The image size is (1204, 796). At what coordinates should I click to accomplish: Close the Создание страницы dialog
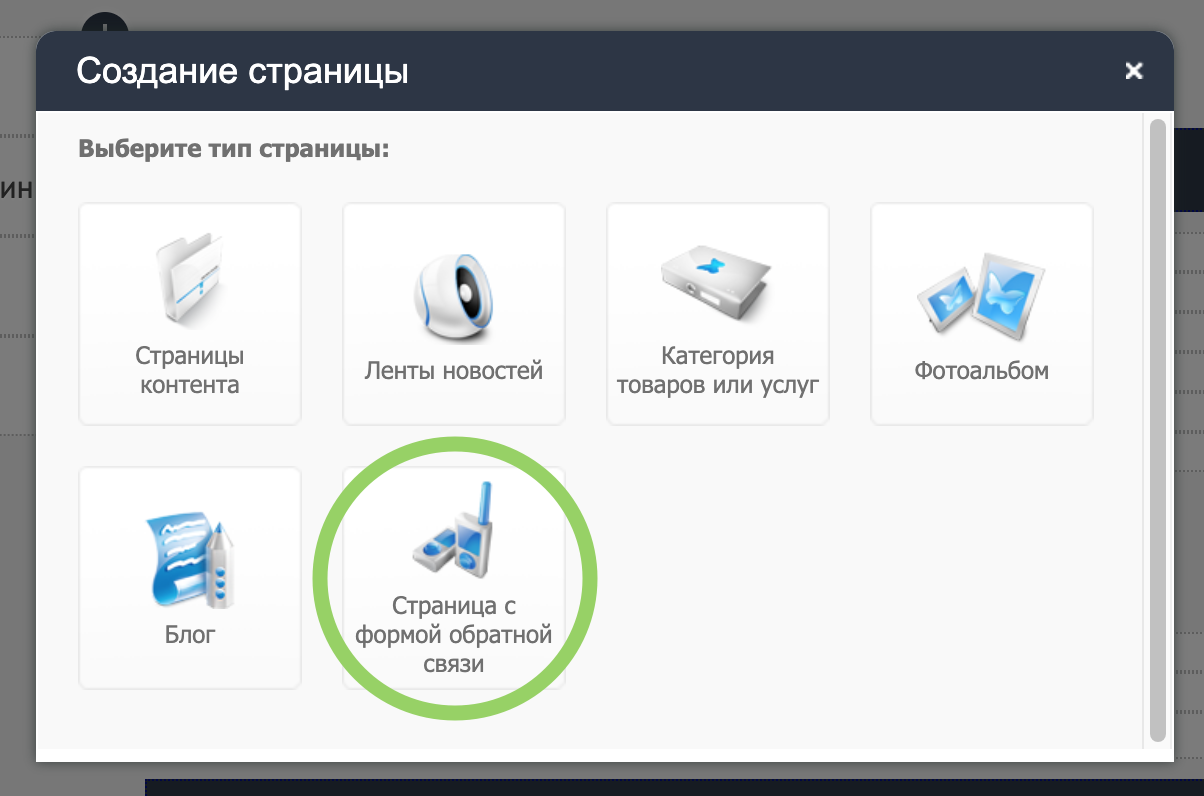[x=1133, y=70]
